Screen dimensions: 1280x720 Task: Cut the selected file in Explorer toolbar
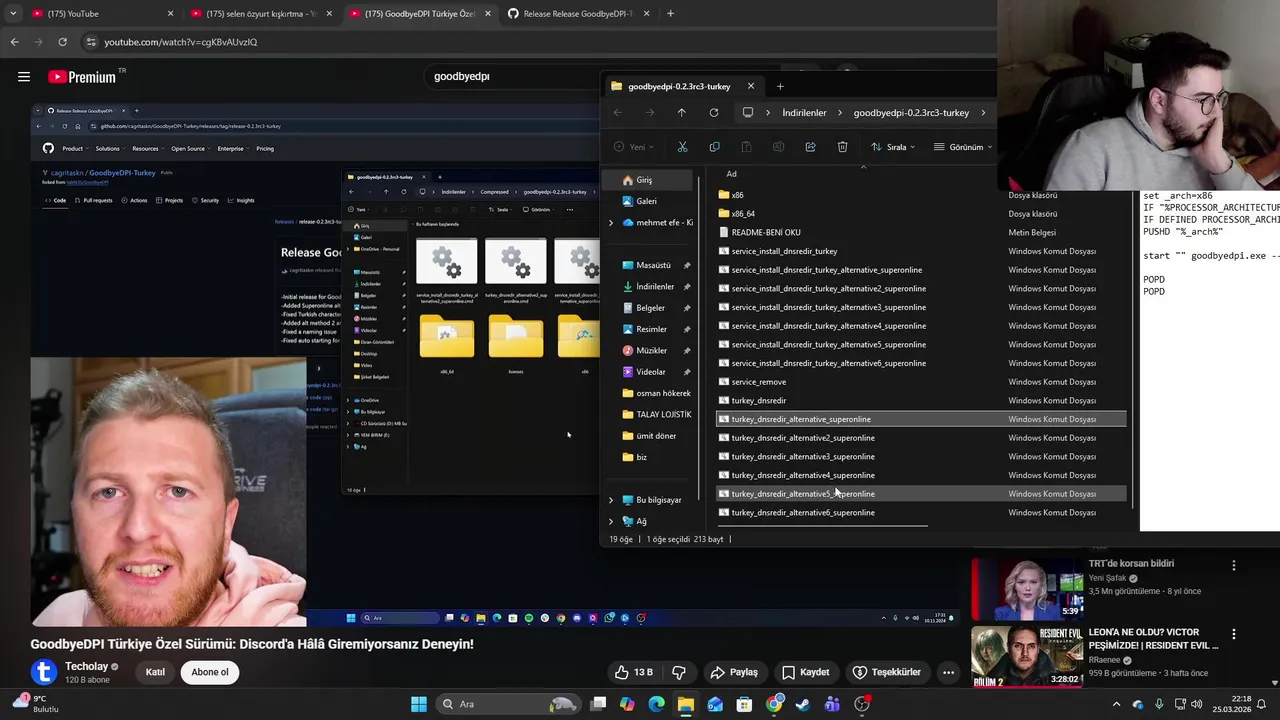click(x=682, y=147)
